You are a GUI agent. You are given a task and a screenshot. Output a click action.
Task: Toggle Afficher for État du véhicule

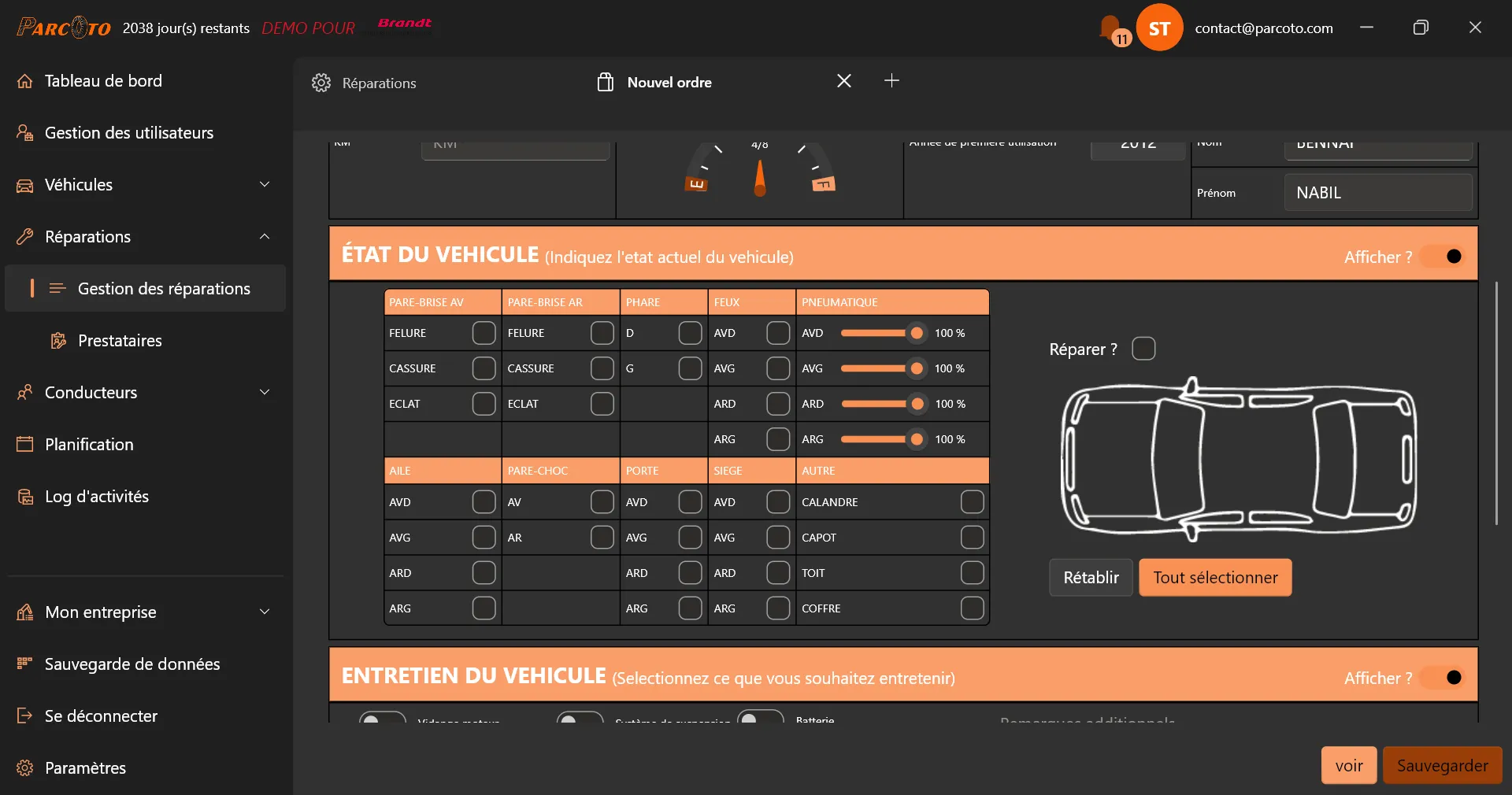coord(1443,257)
